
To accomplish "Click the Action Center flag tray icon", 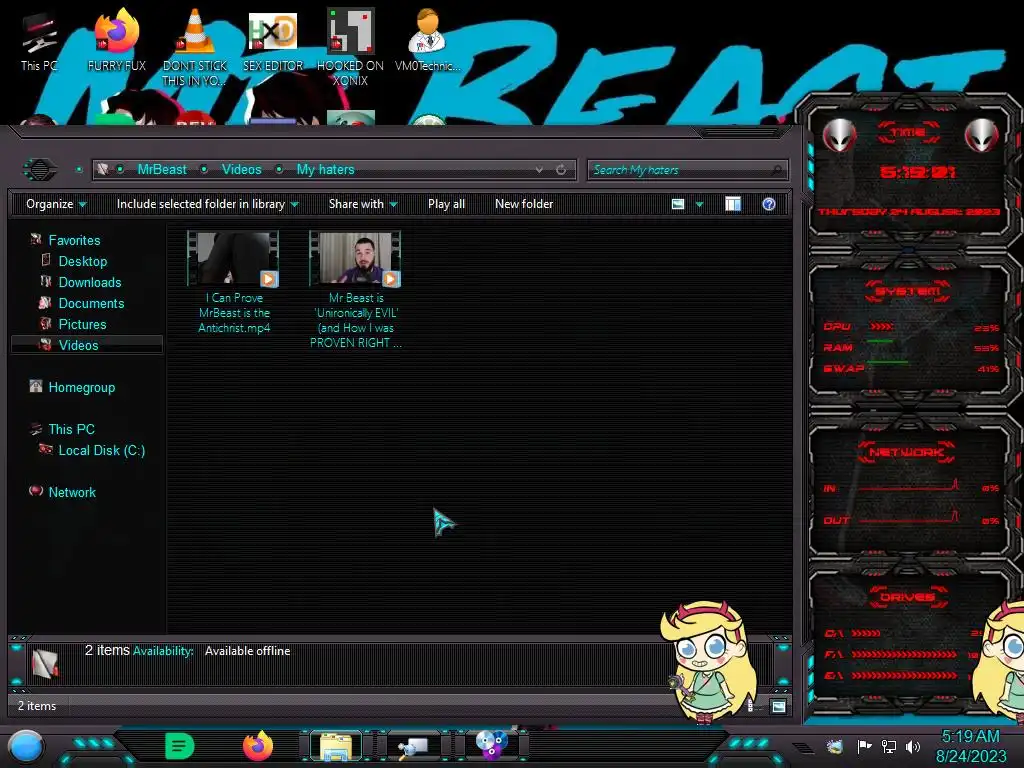I will coord(865,746).
